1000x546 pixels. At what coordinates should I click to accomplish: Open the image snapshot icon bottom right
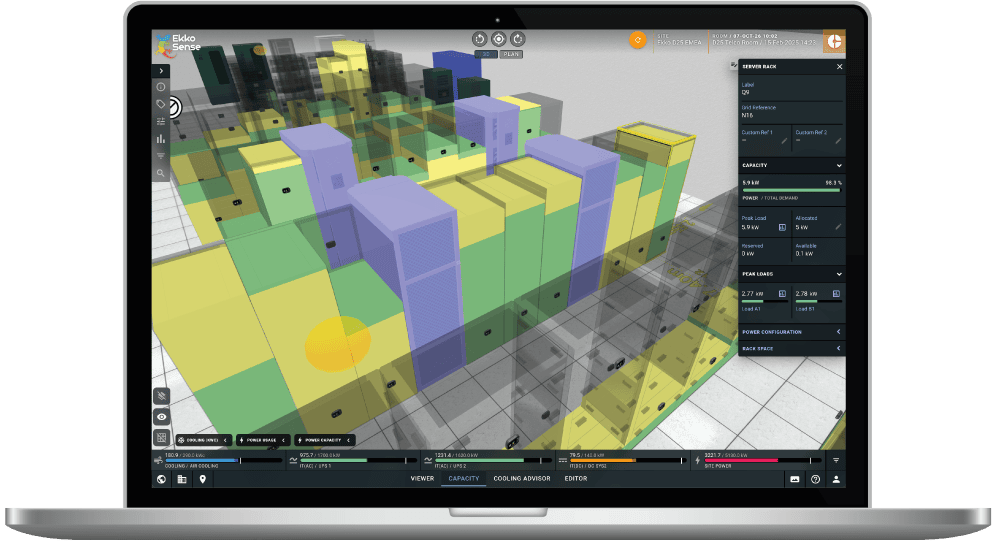pyautogui.click(x=795, y=479)
